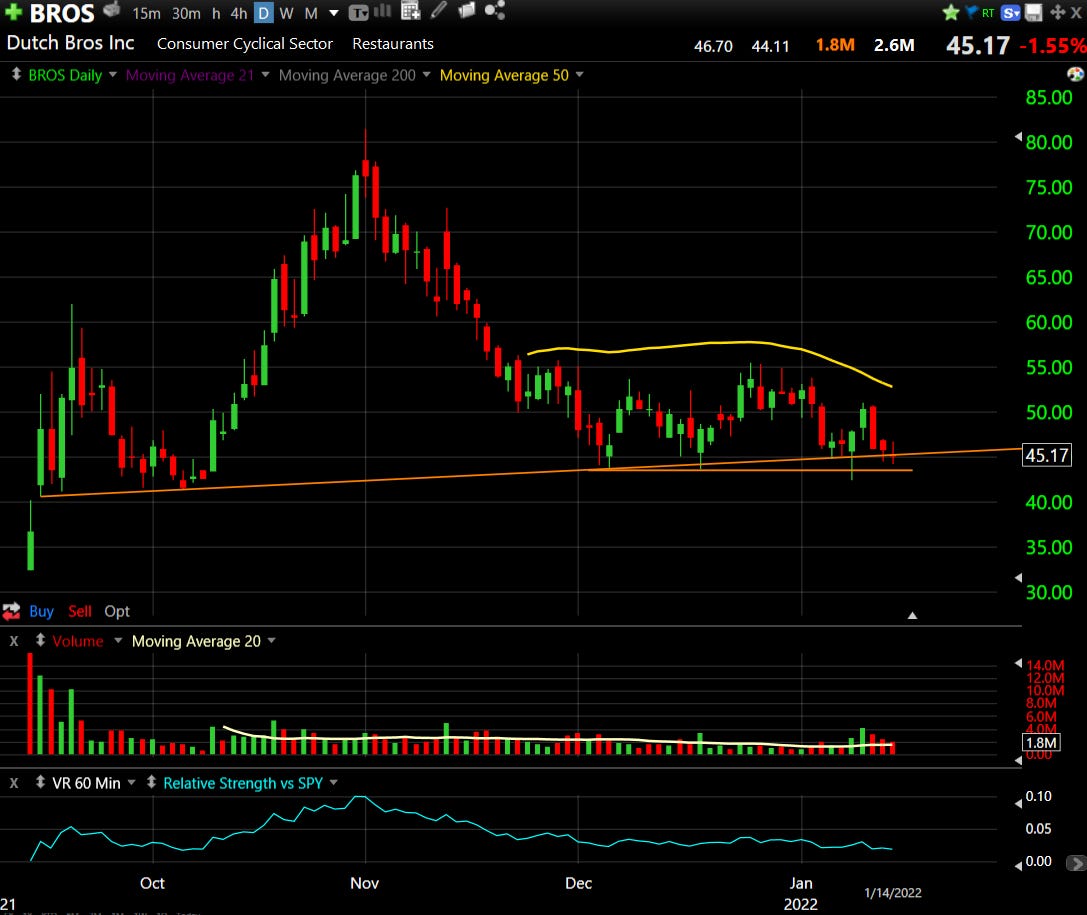Screen dimensions: 1087x915
Task: Open the chart folders icon
Action: 467,10
